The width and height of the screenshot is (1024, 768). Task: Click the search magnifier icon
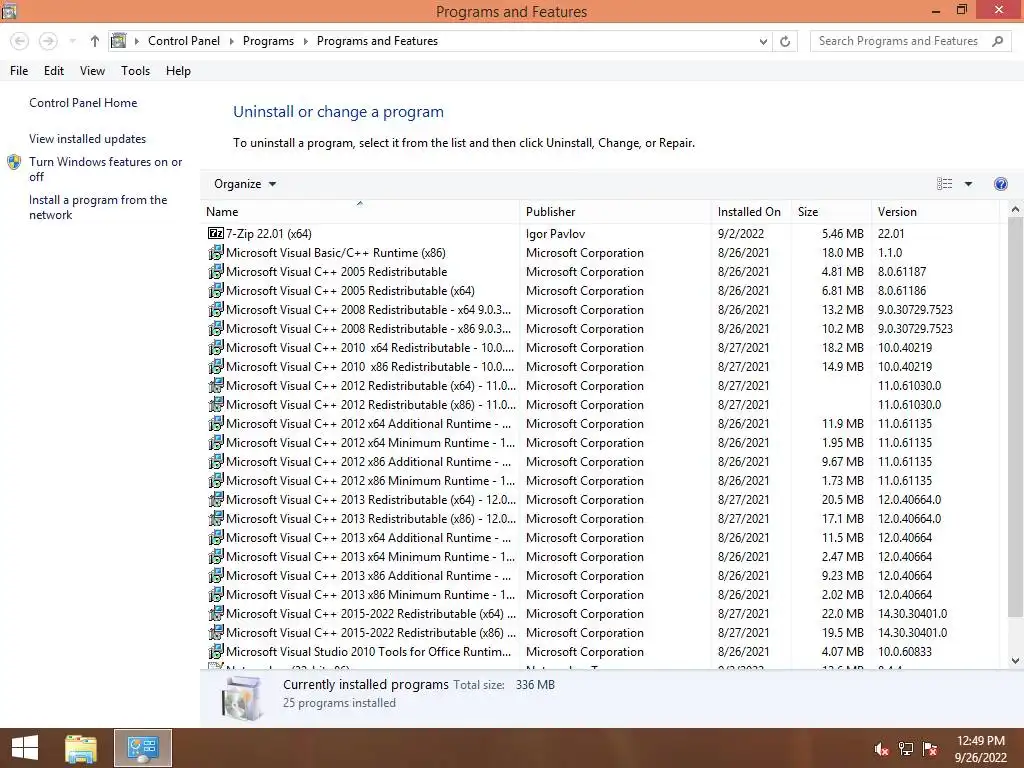[997, 41]
